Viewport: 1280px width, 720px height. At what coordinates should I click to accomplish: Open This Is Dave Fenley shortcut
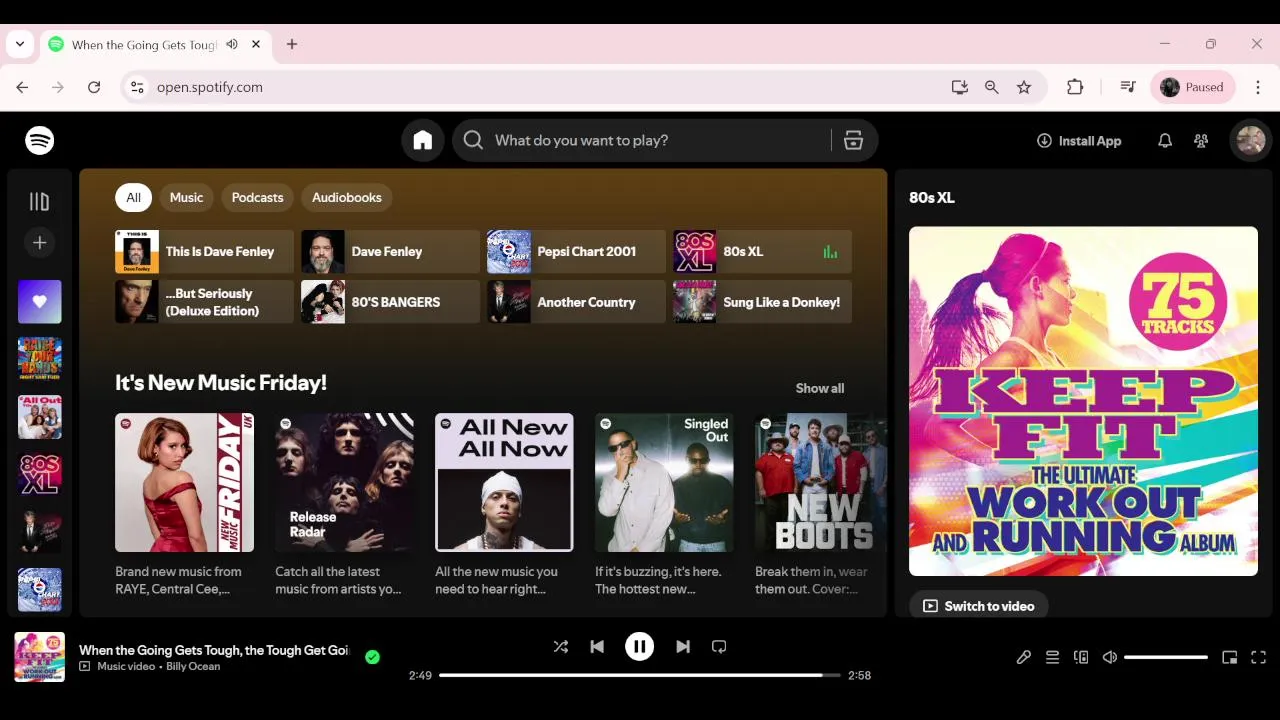(204, 252)
